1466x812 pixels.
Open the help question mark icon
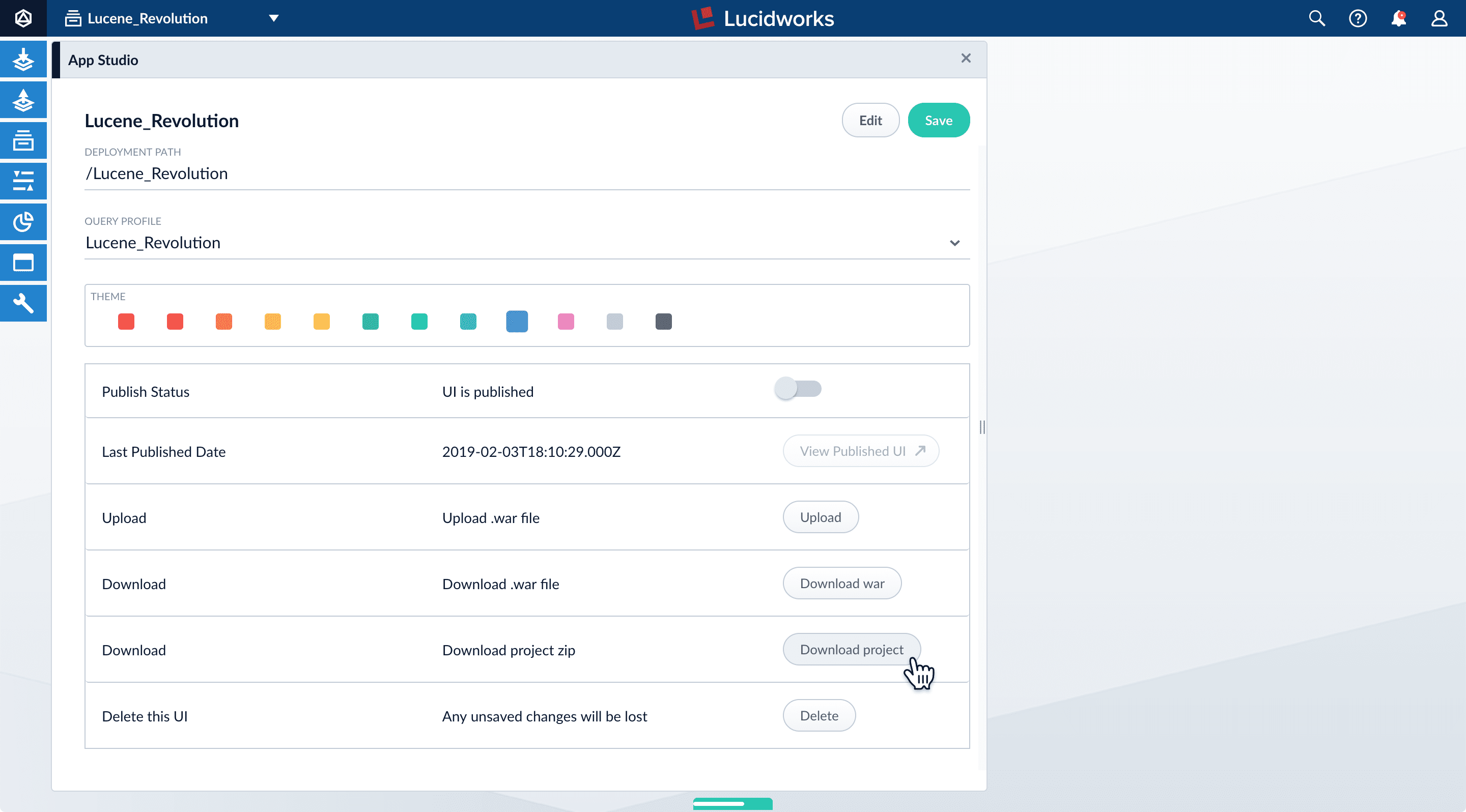(x=1358, y=18)
